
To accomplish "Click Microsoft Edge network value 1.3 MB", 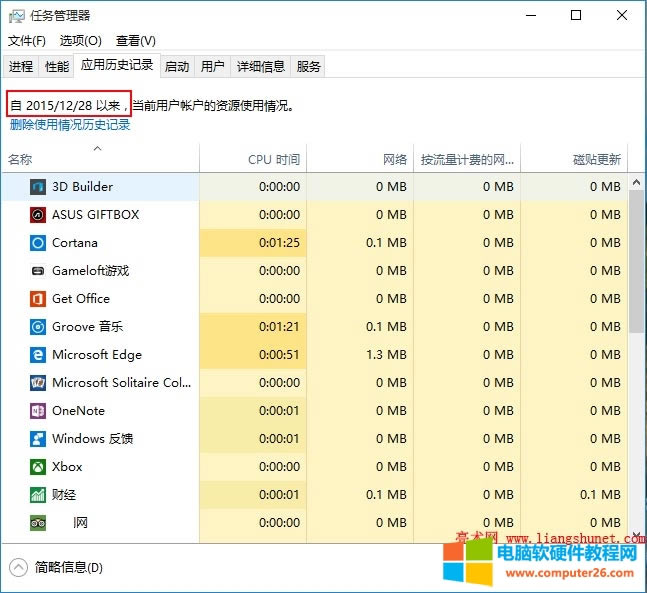I will [386, 355].
